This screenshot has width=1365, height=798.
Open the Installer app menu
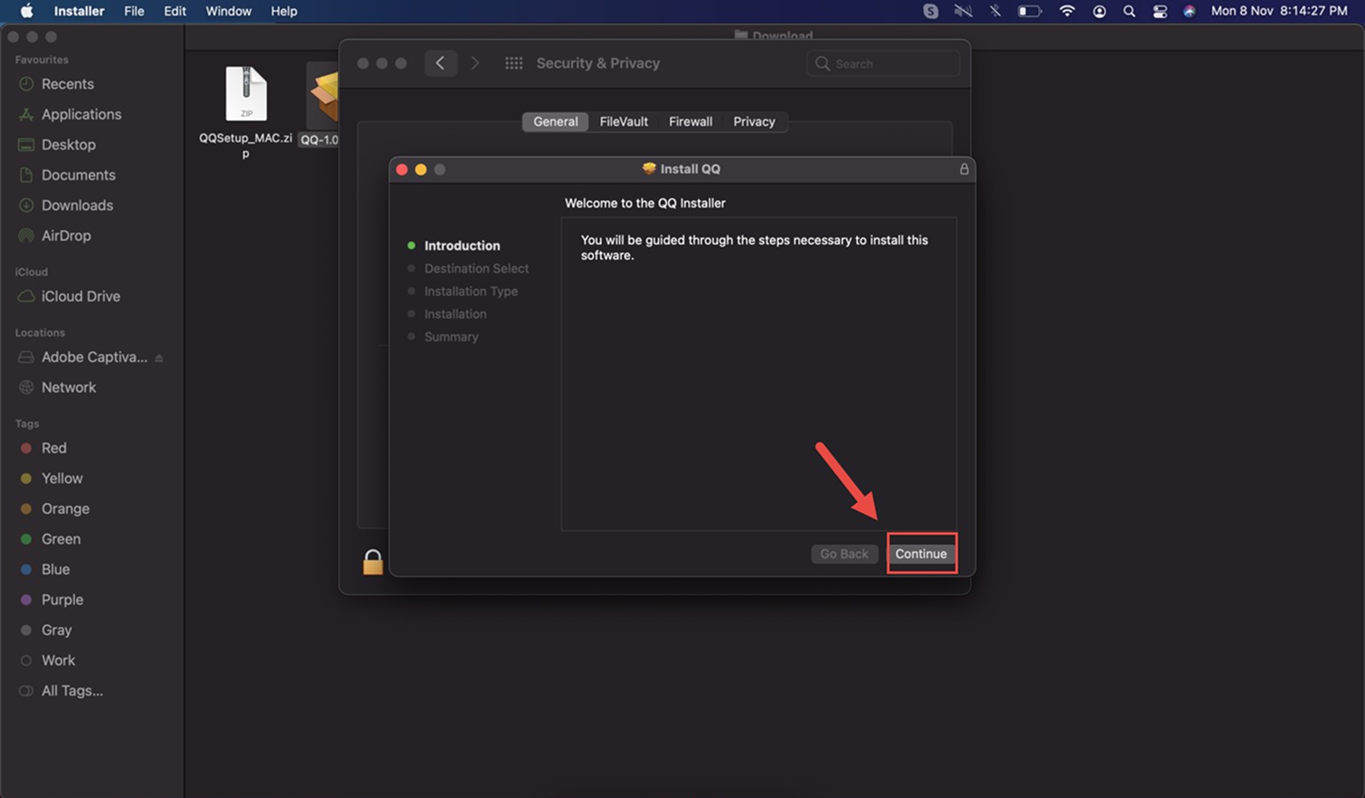79,11
